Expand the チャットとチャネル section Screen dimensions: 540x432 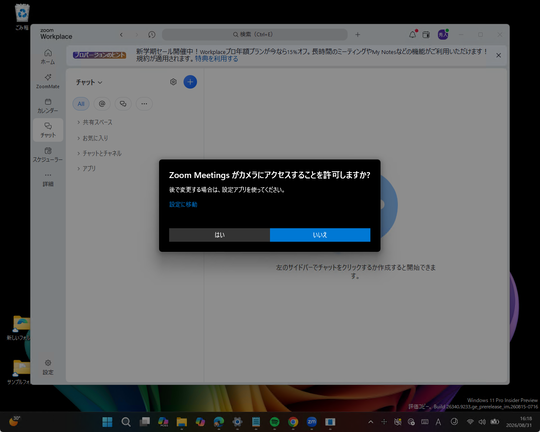[x=99, y=153]
